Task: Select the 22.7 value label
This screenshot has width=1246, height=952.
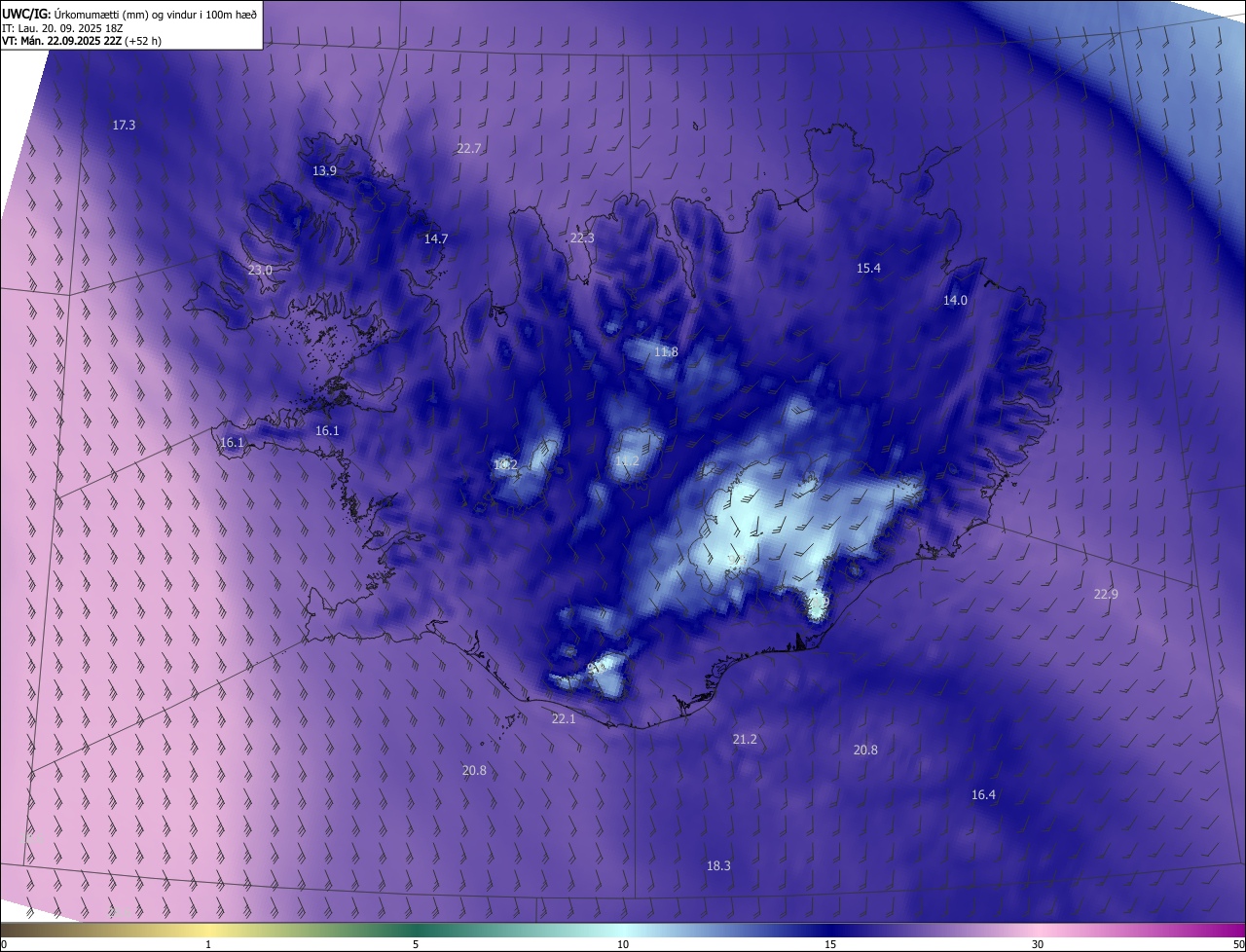Action: click(x=468, y=148)
